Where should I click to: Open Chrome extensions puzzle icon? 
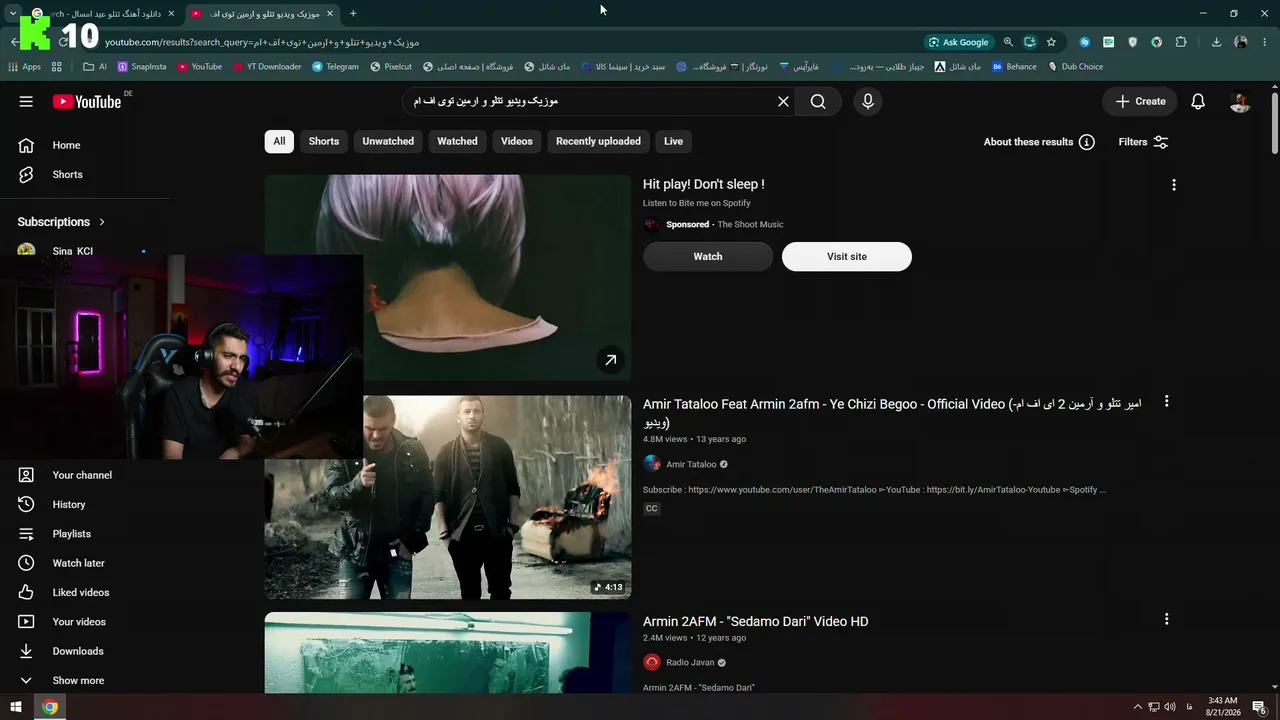tap(1181, 42)
